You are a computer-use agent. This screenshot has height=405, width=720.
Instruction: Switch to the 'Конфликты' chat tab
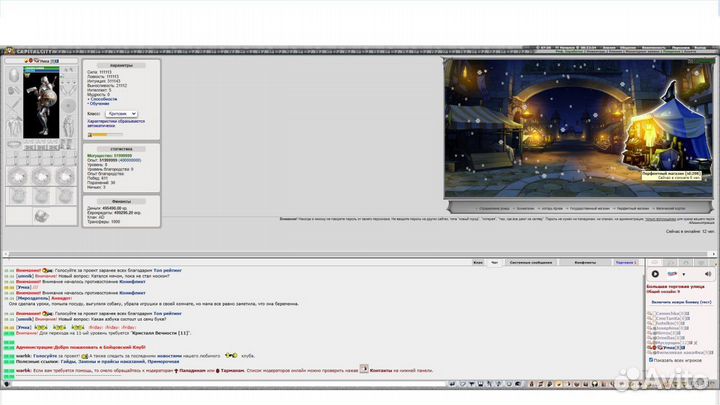click(x=585, y=262)
